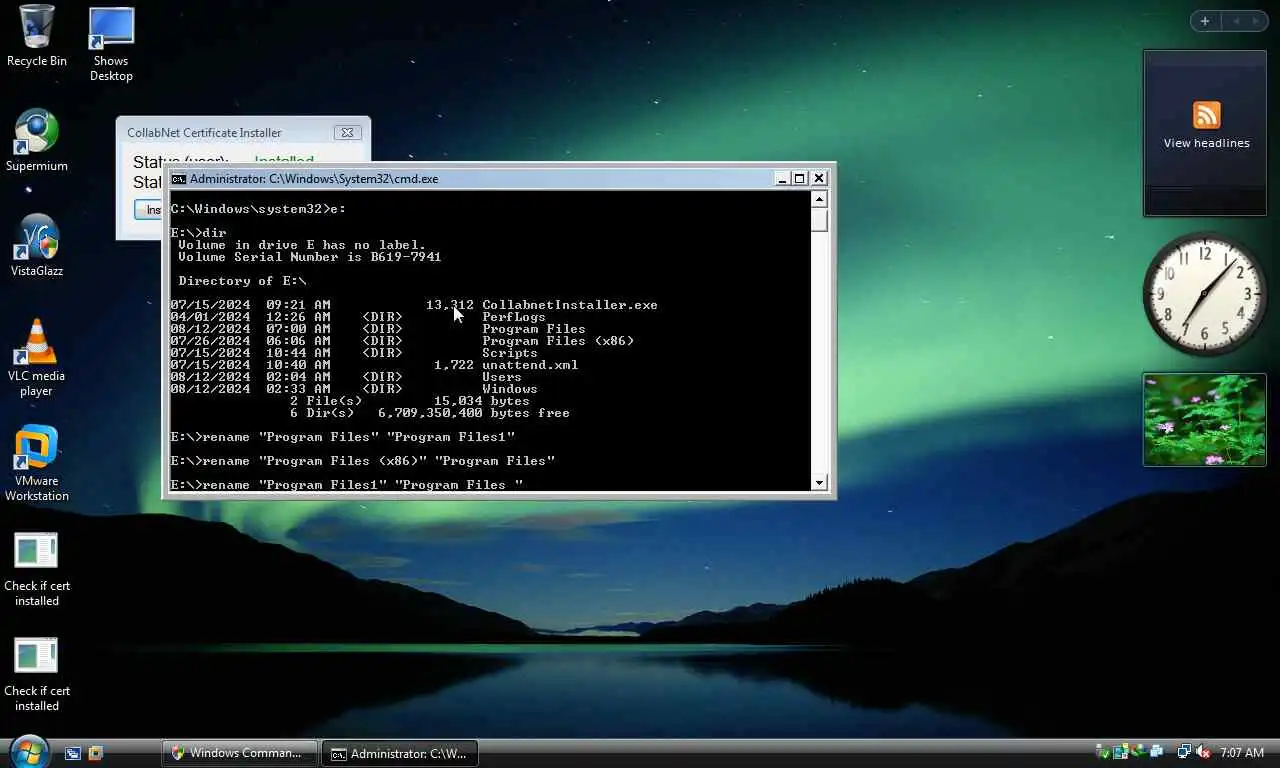Click the printer-like tray icon
1280x768 pixels.
1157,752
